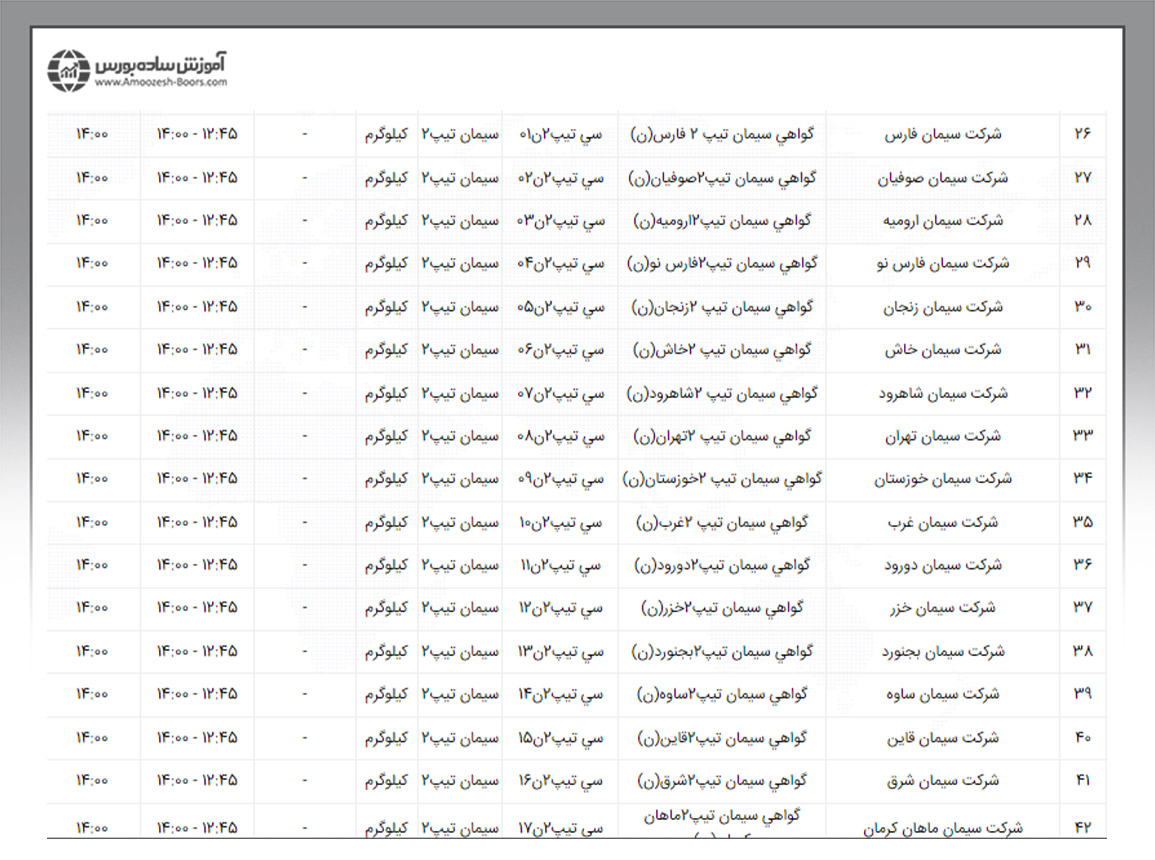The image size is (1155, 860).
Task: Select company شرکت سیمان غرب
Action: [x=943, y=522]
